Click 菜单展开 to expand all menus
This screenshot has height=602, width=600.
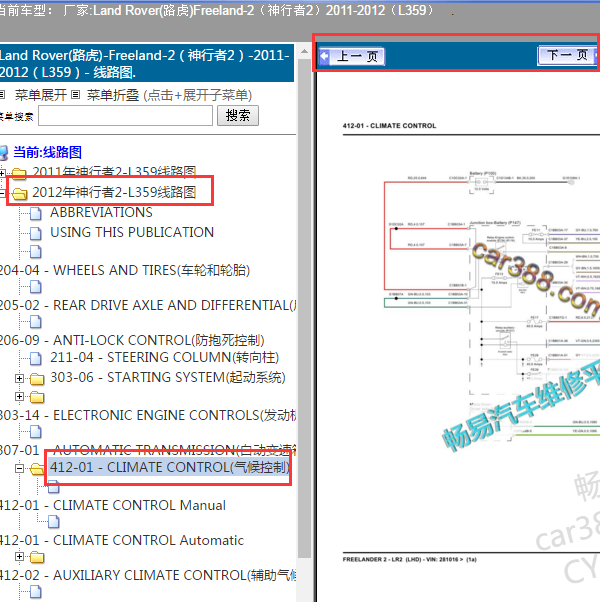point(40,95)
